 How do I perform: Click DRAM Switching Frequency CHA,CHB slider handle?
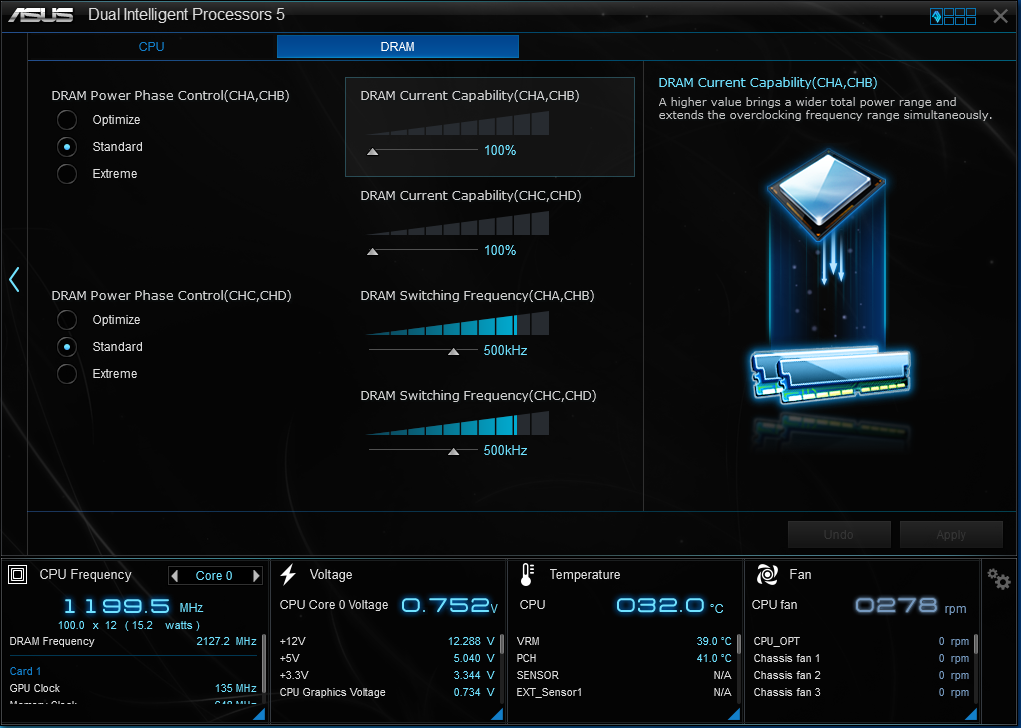pos(454,352)
